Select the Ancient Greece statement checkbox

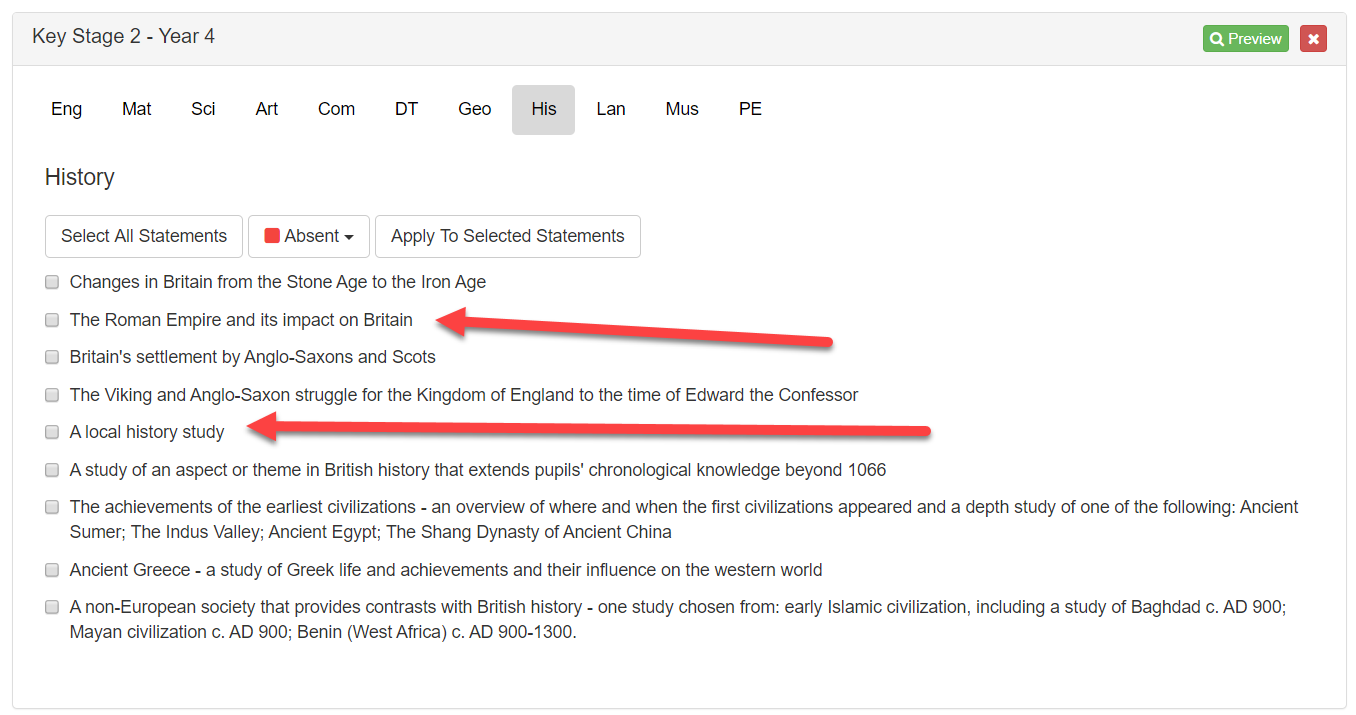[52, 570]
